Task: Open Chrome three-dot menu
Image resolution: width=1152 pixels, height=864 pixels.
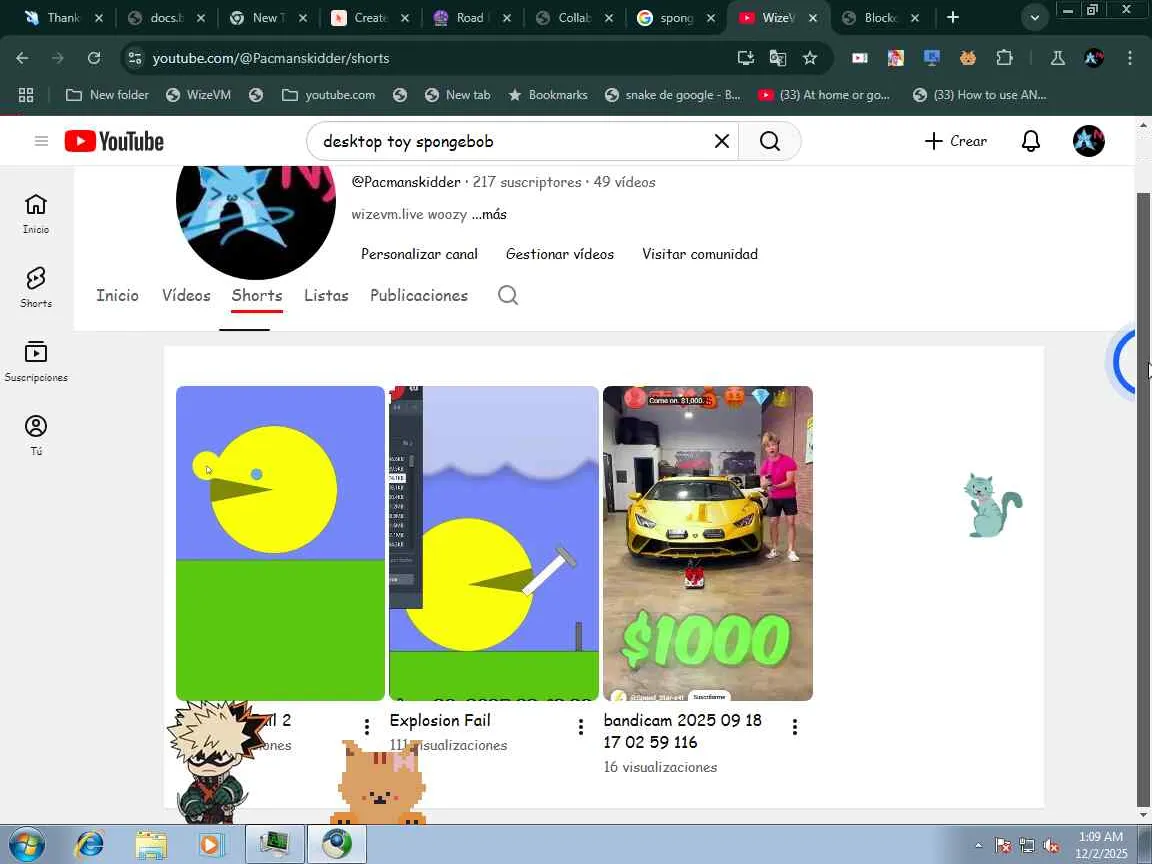Action: [1129, 58]
